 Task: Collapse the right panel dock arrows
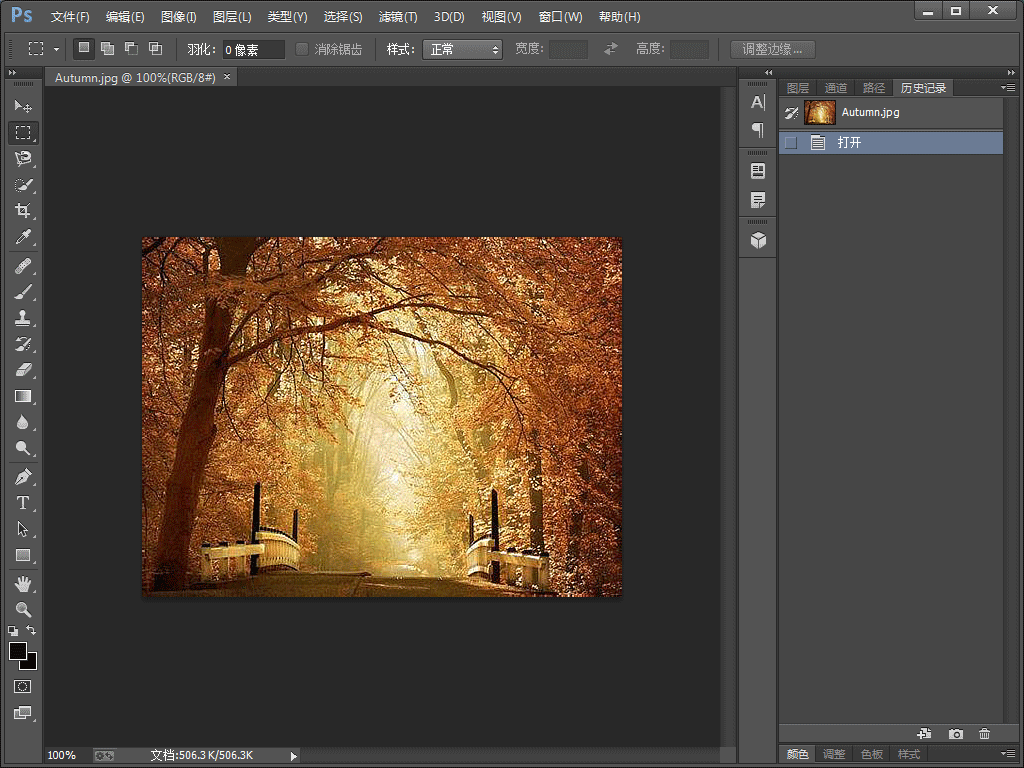point(1011,72)
